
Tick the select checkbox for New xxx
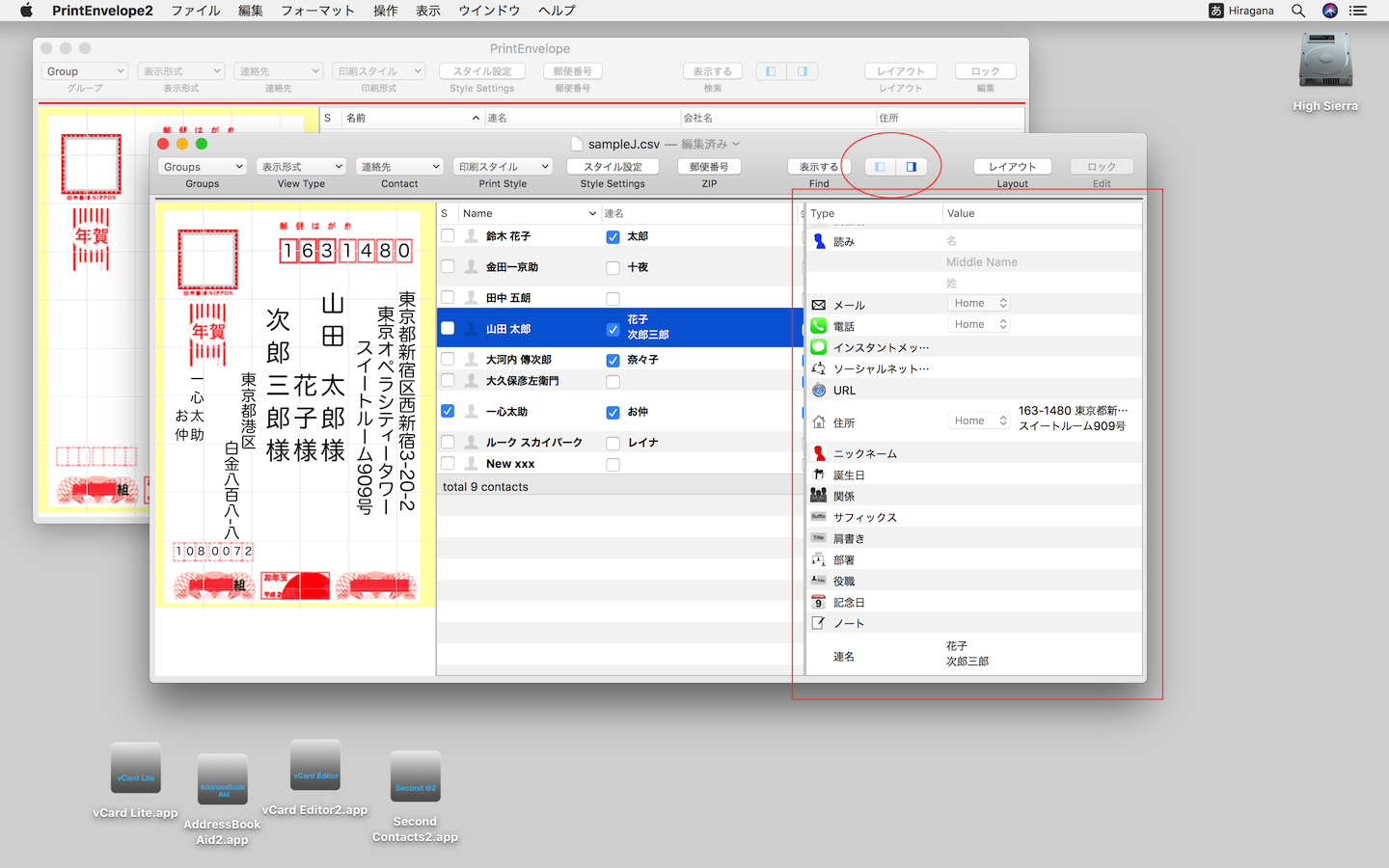pos(448,463)
